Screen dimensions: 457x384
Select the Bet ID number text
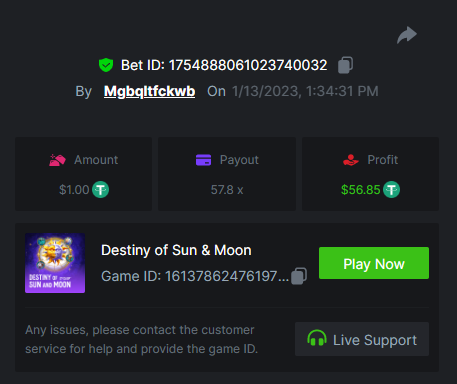[248, 65]
